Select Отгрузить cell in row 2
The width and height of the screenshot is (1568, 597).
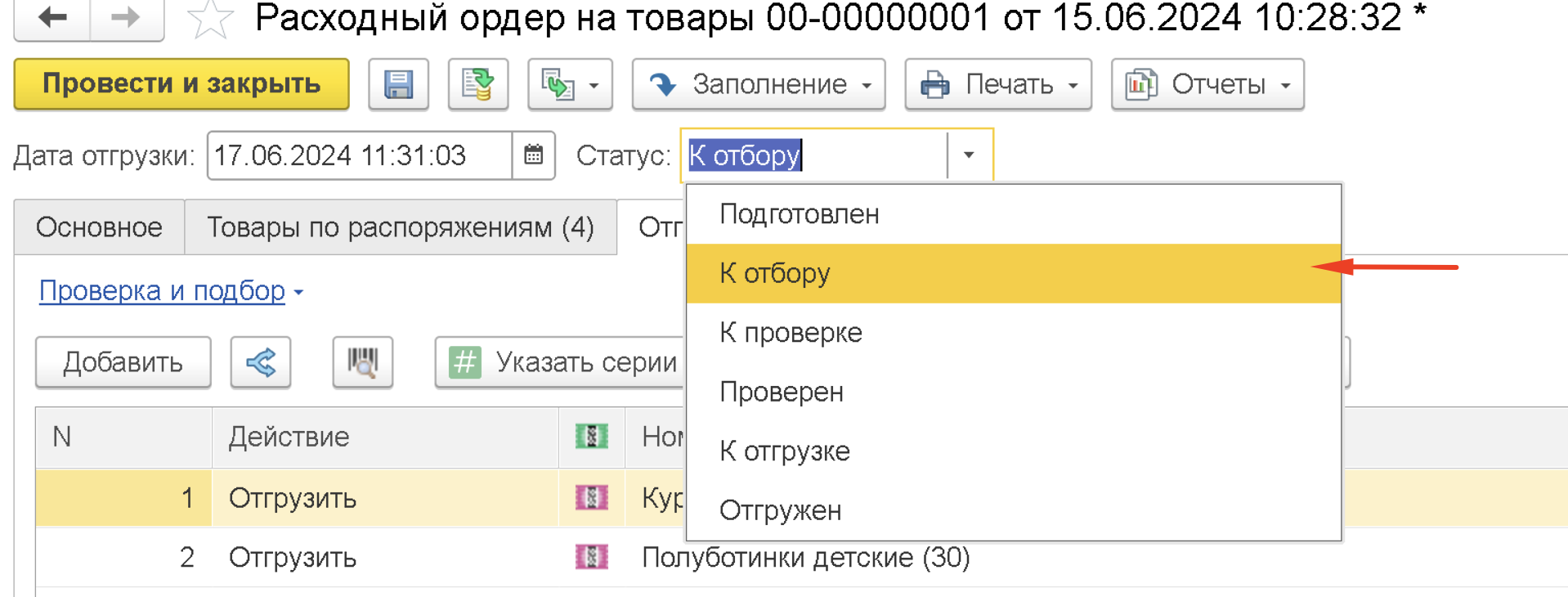coord(385,558)
